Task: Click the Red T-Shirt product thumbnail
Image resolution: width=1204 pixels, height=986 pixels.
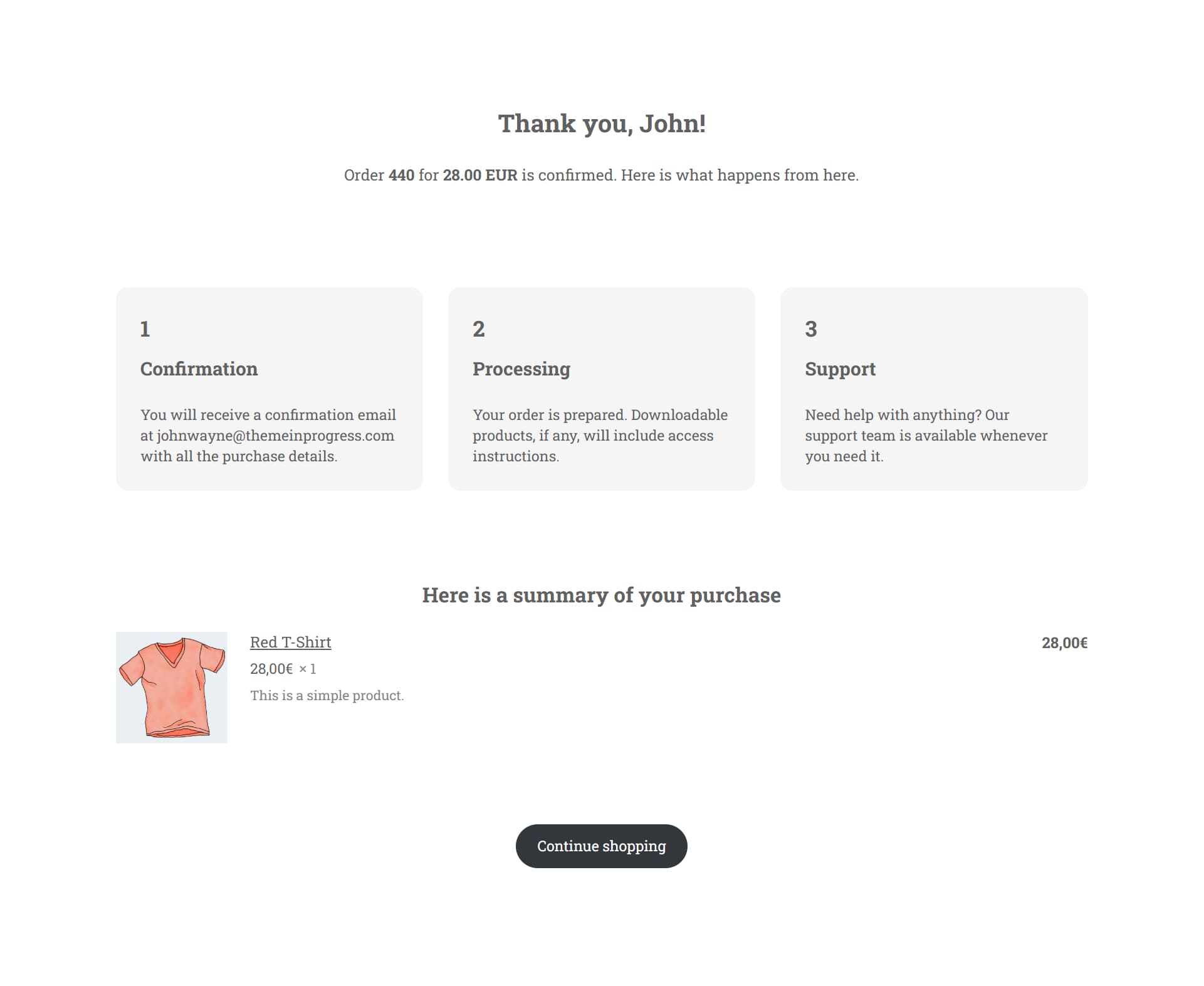Action: 171,687
